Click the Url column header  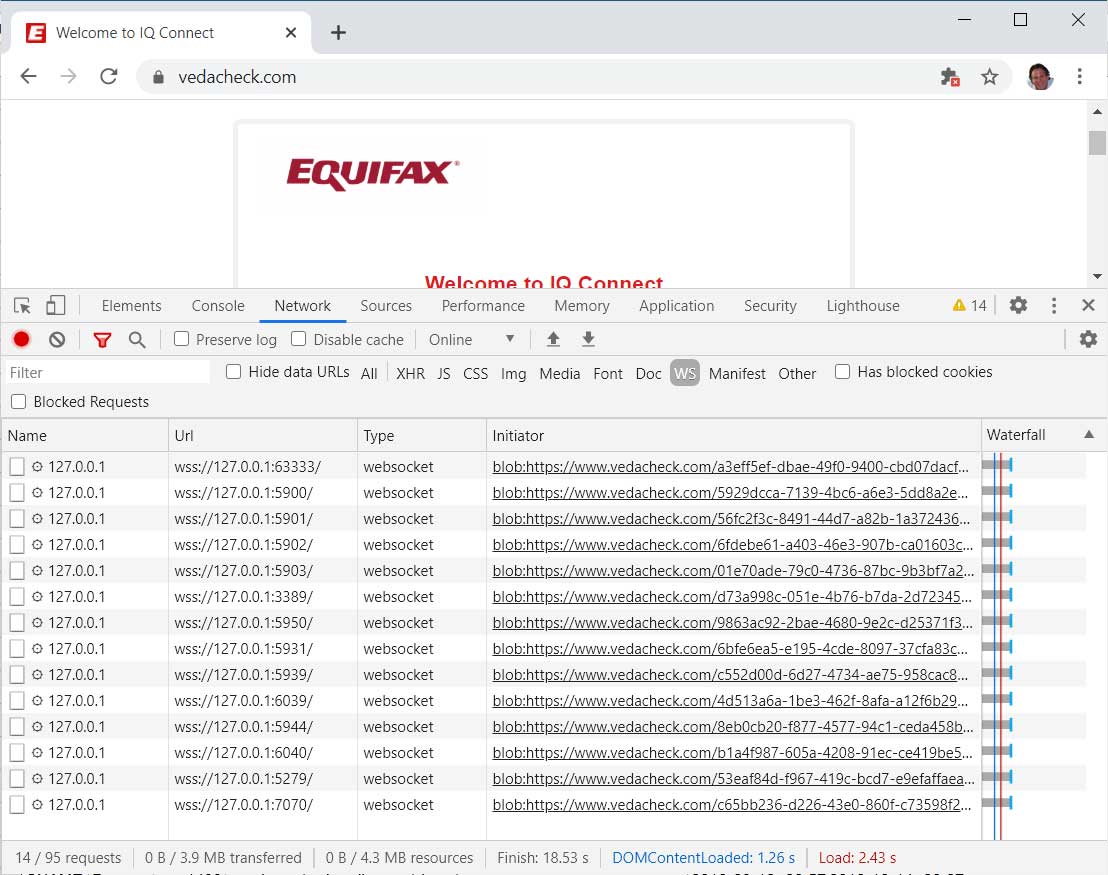tap(263, 435)
